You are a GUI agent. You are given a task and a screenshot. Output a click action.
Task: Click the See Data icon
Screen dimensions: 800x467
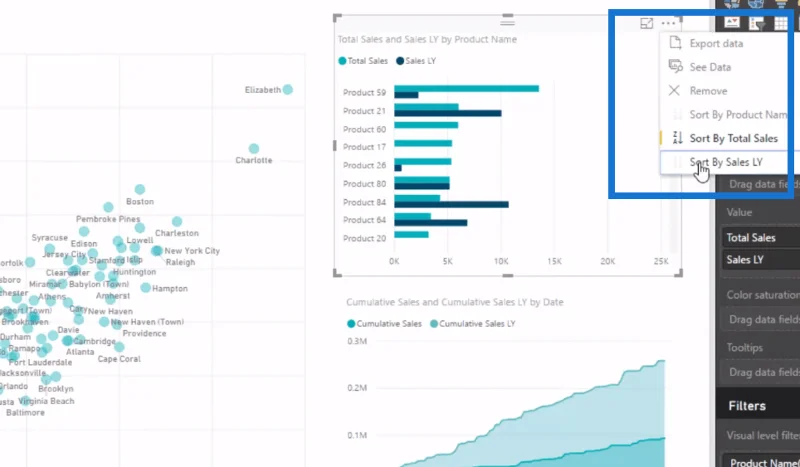tap(675, 66)
